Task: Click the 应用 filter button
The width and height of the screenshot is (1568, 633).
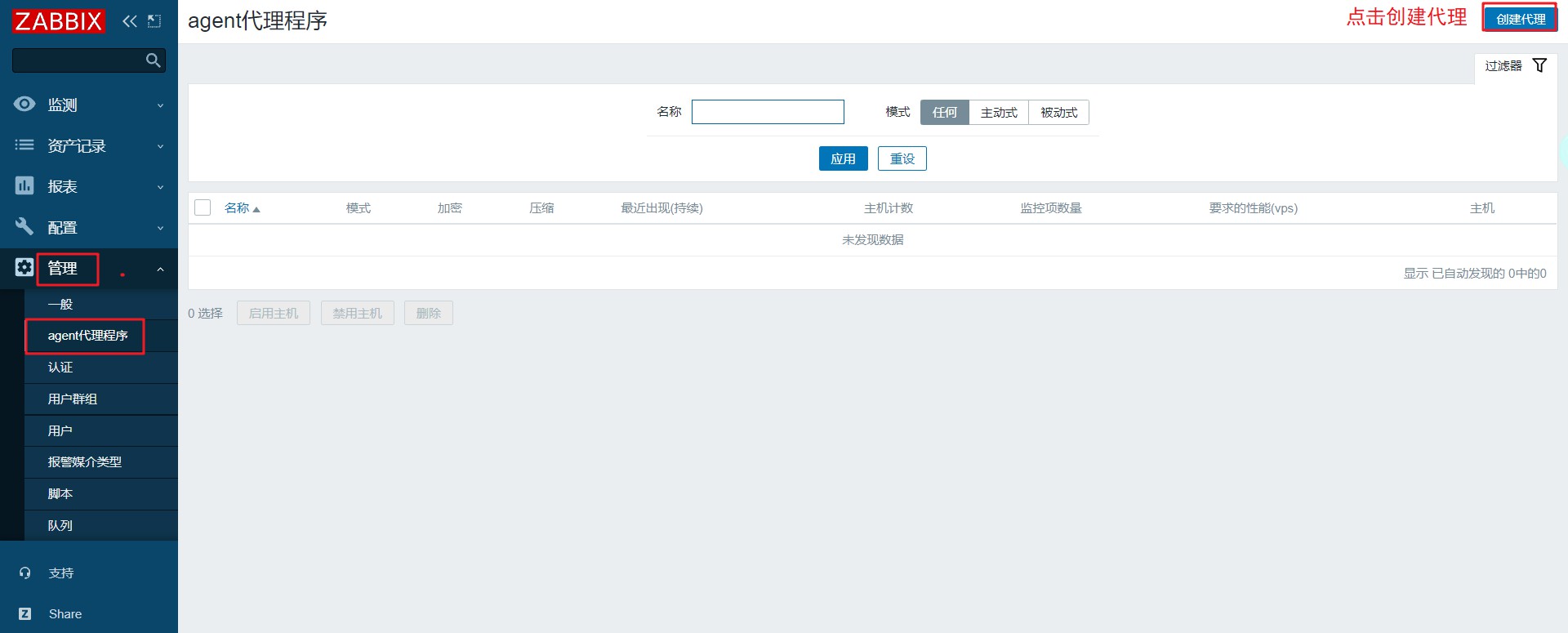Action: (843, 158)
